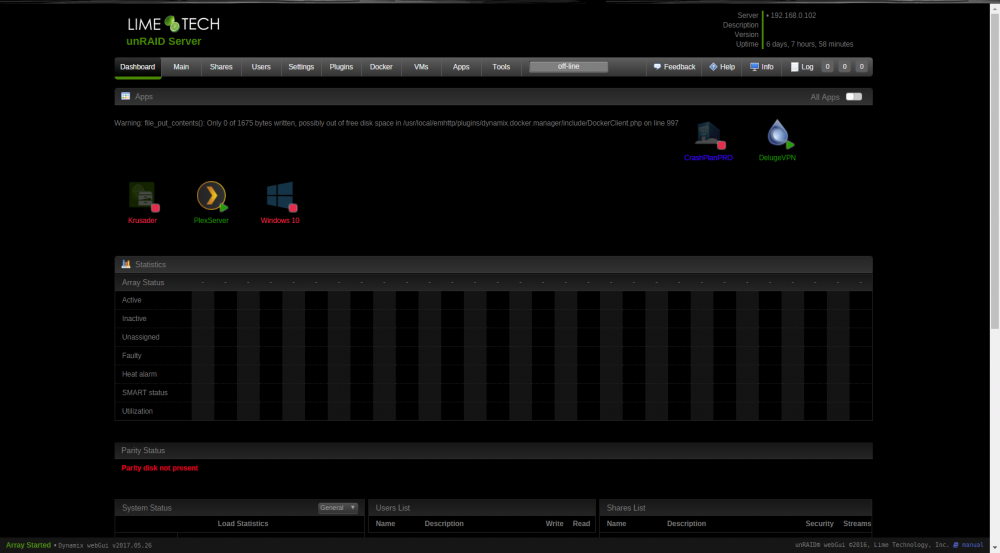Click the Load Statistics heading
Viewport: 1000px width, 553px height.
pos(243,524)
